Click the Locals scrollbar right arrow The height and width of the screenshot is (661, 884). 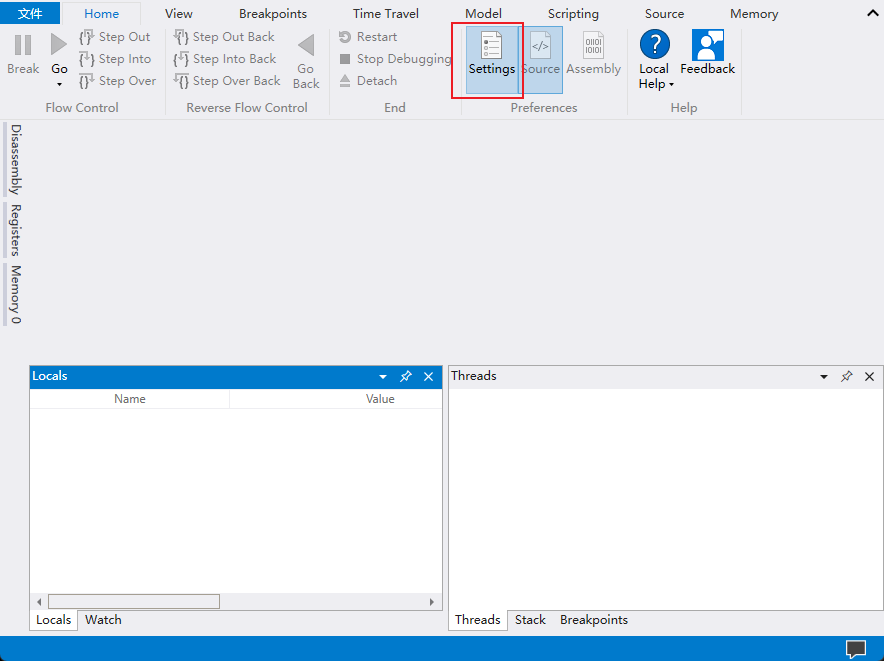coord(432,602)
